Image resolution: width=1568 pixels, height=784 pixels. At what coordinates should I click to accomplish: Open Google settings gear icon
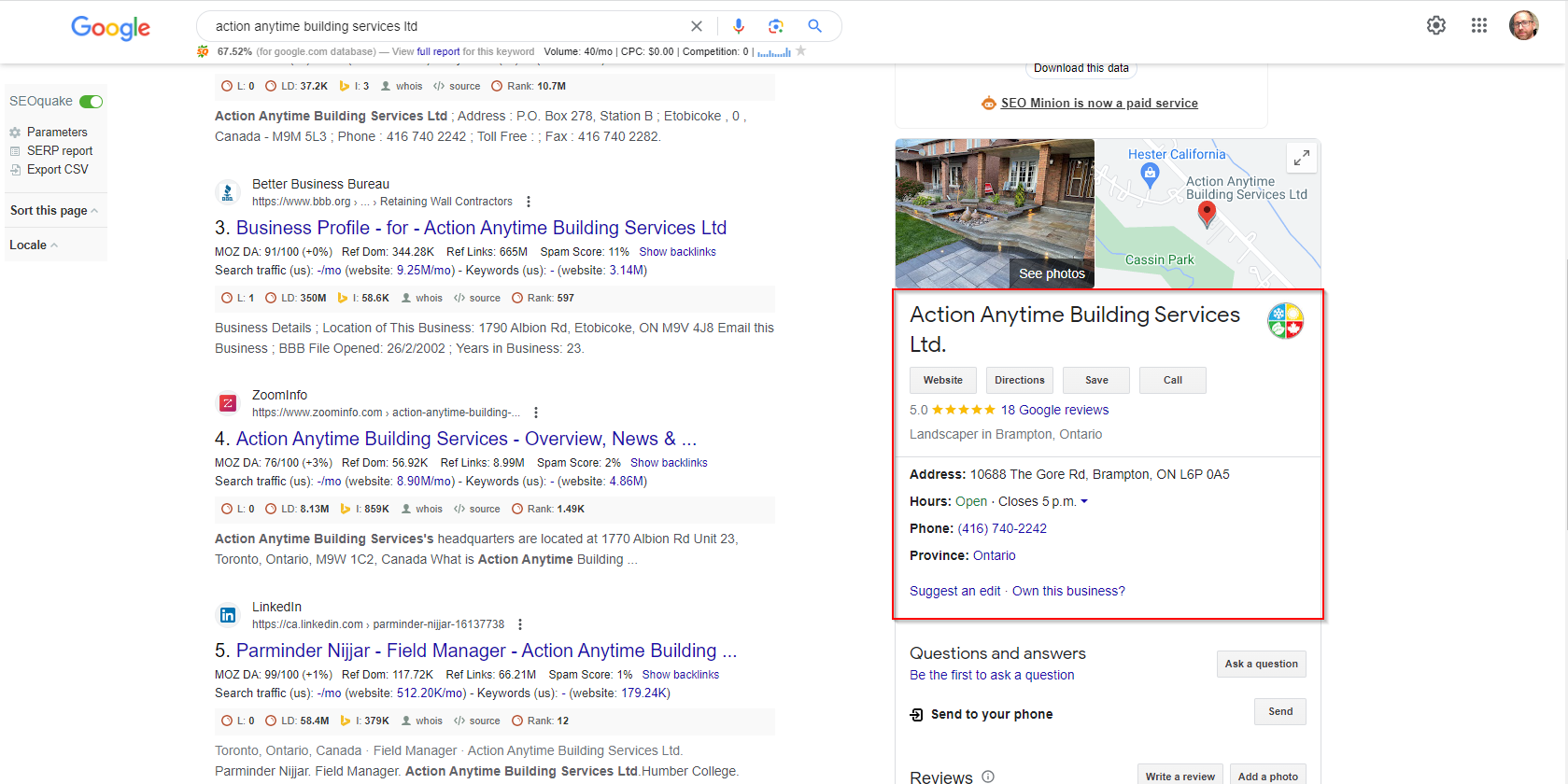coord(1436,25)
